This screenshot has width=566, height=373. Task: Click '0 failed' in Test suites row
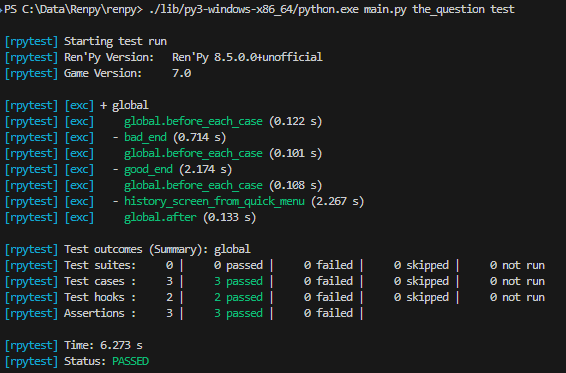point(328,265)
